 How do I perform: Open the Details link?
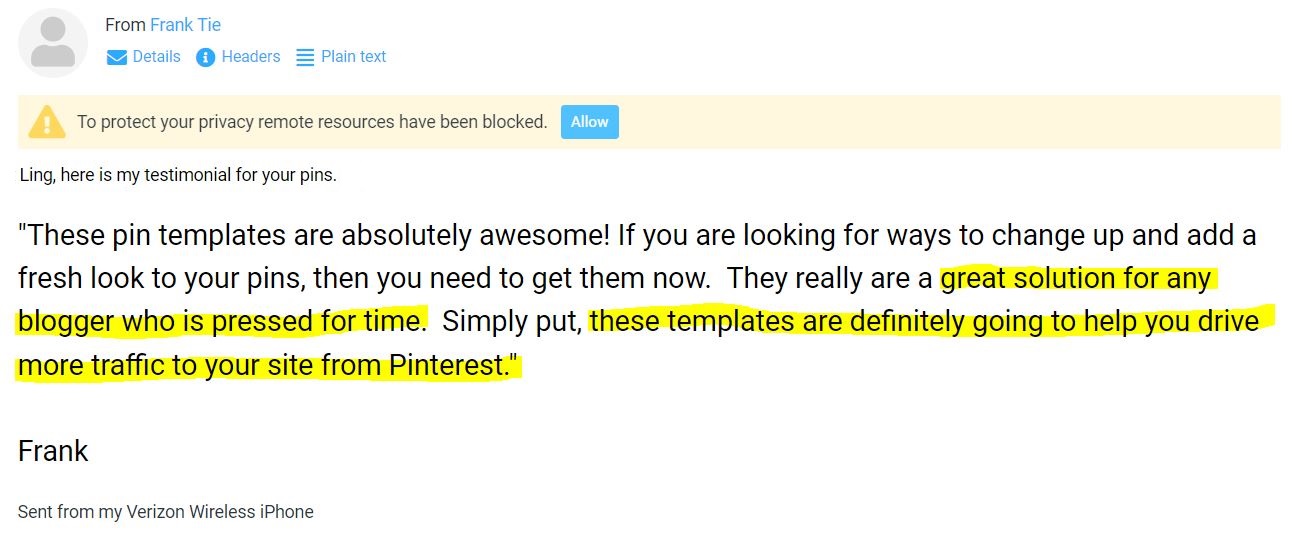pos(156,57)
